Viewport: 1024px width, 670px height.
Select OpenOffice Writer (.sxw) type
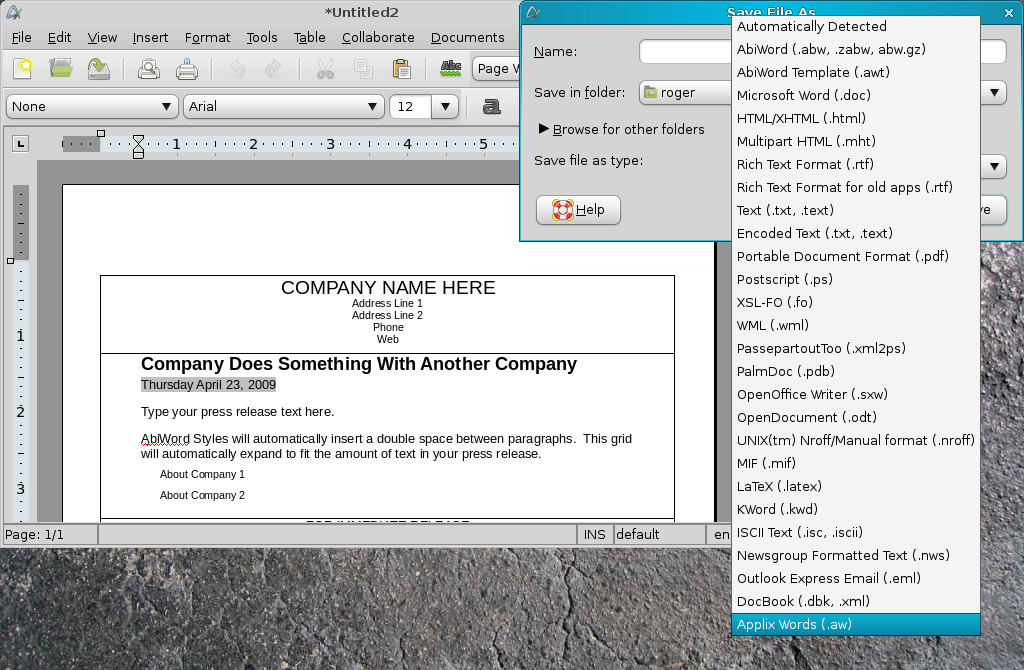tap(856, 394)
